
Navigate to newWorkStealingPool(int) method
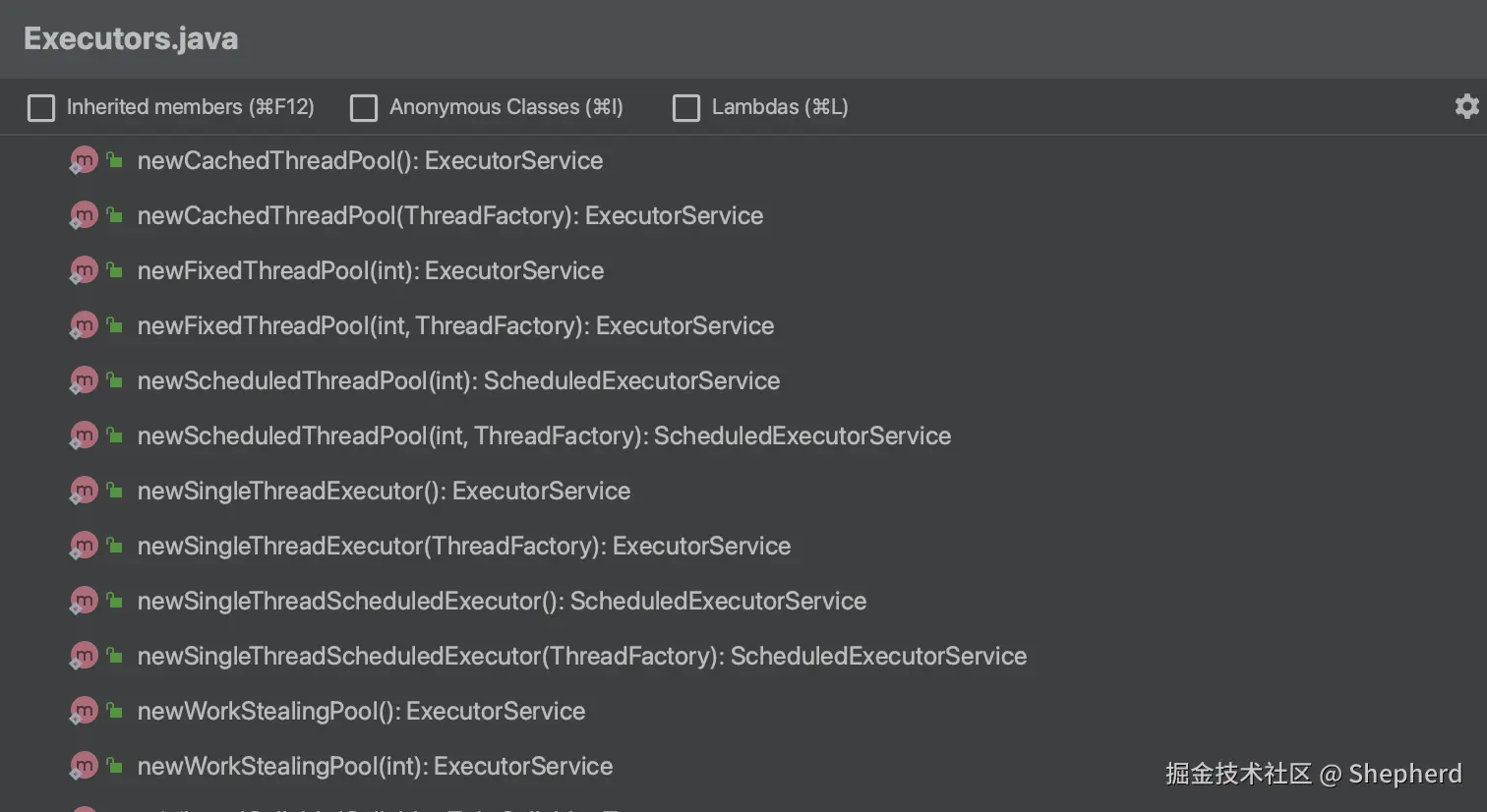375,767
